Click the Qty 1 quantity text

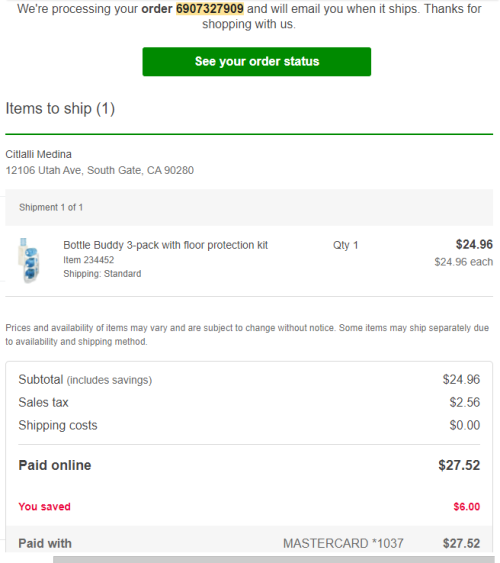click(x=345, y=245)
